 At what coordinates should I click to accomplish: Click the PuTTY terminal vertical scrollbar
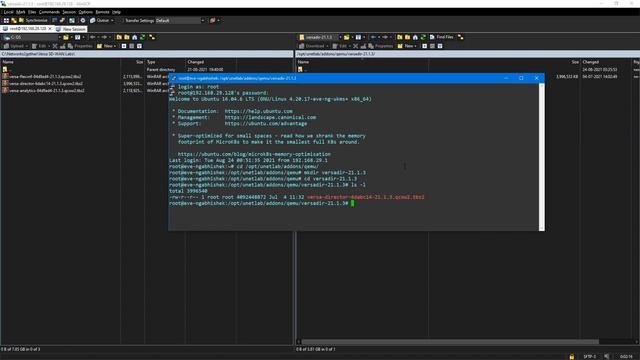[x=542, y=157]
